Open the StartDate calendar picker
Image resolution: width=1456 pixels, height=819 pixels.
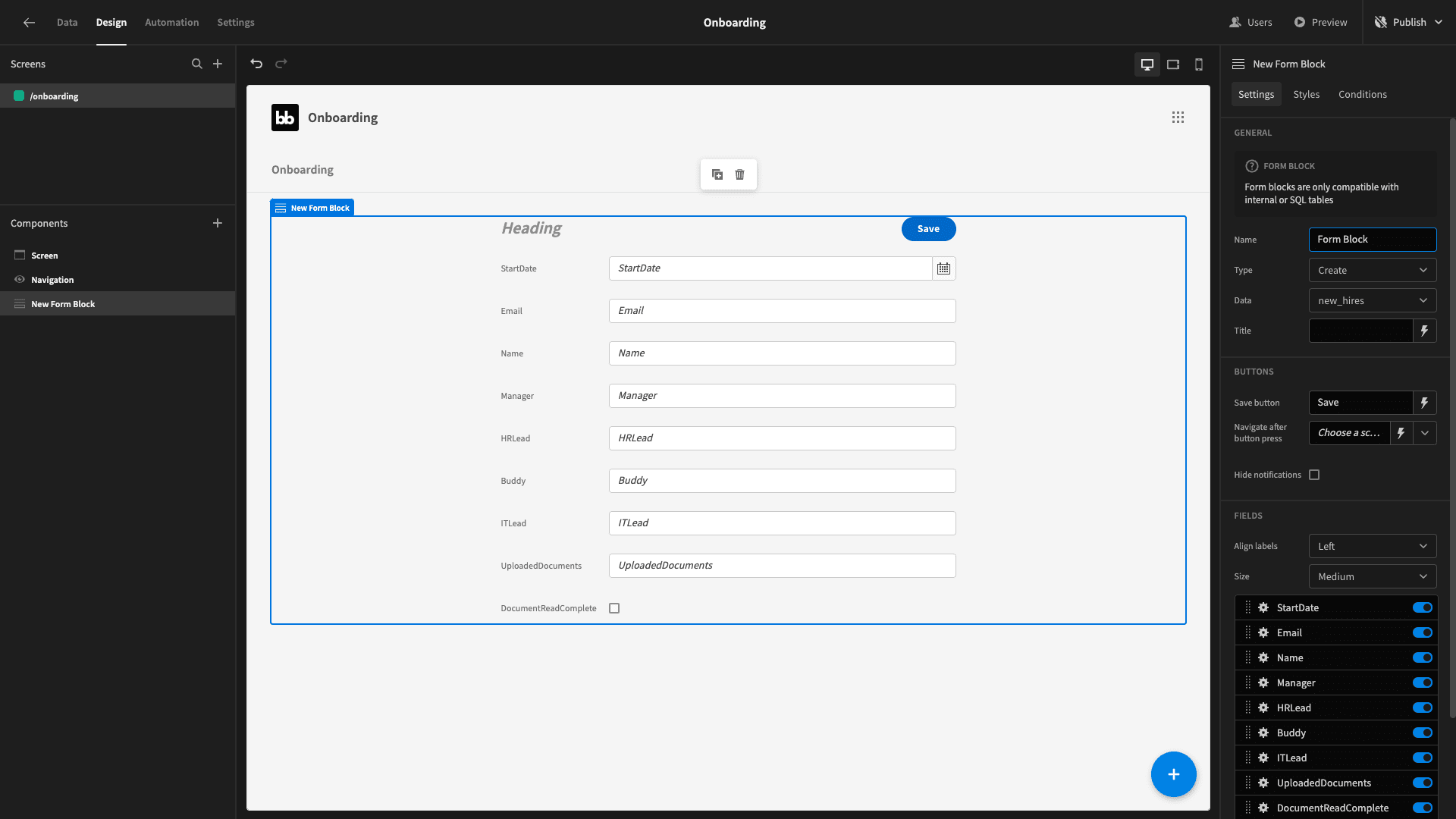(943, 268)
